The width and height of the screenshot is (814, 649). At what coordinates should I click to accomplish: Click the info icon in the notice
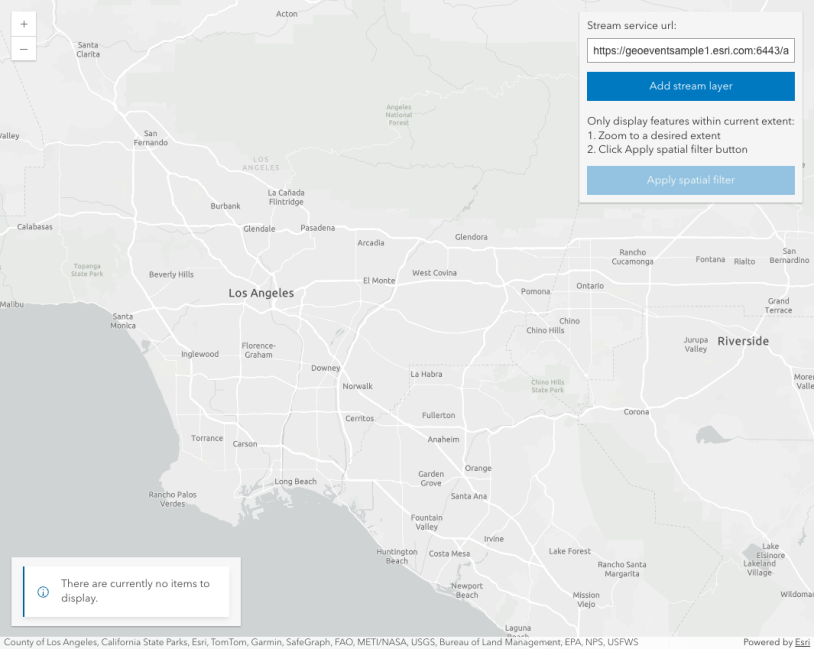[43, 591]
